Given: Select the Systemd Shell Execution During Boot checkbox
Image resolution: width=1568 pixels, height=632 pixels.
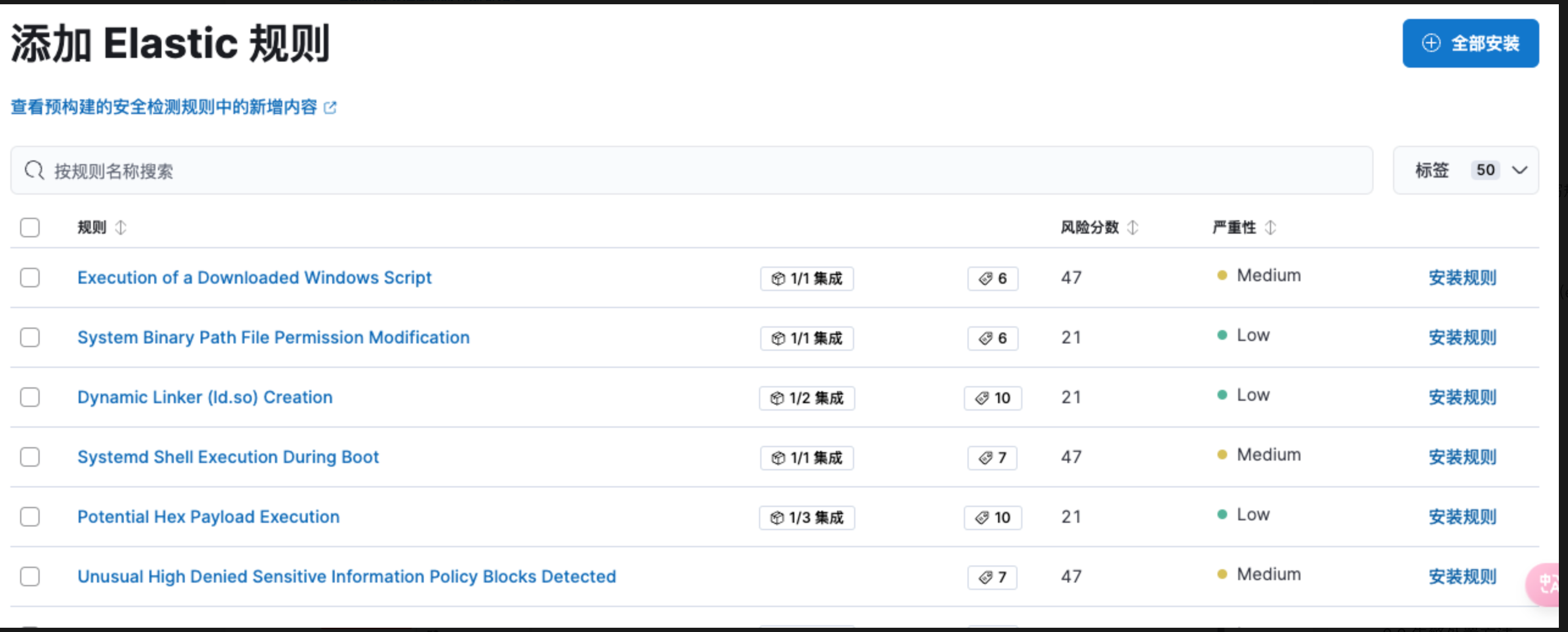Looking at the screenshot, I should 30,457.
